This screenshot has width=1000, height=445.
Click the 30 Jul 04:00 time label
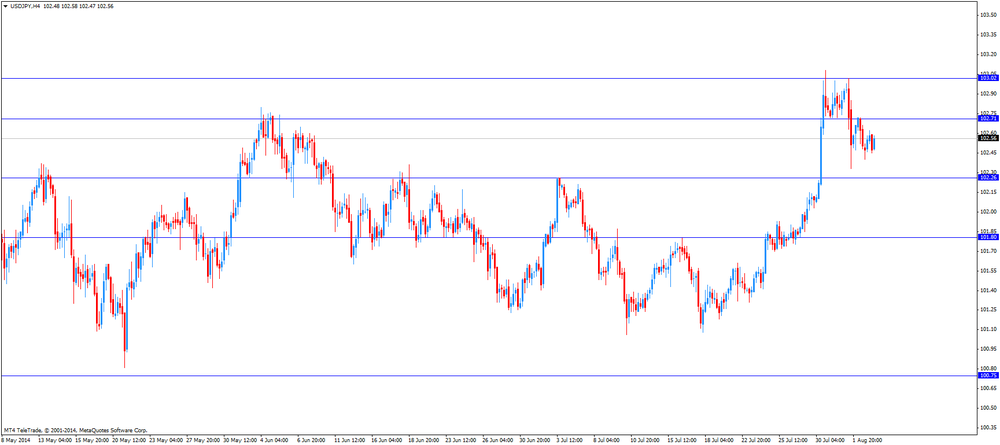pos(831,440)
